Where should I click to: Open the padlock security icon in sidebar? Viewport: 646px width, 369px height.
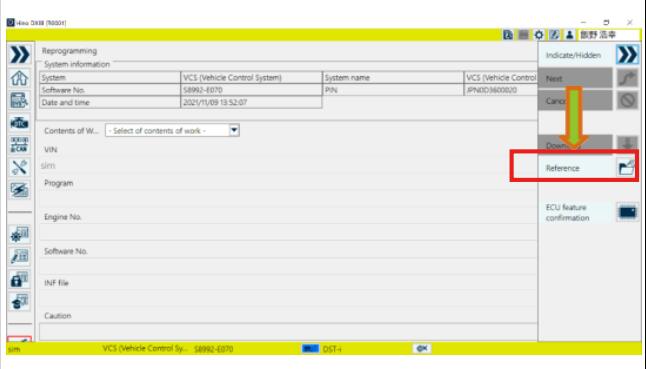(19, 279)
